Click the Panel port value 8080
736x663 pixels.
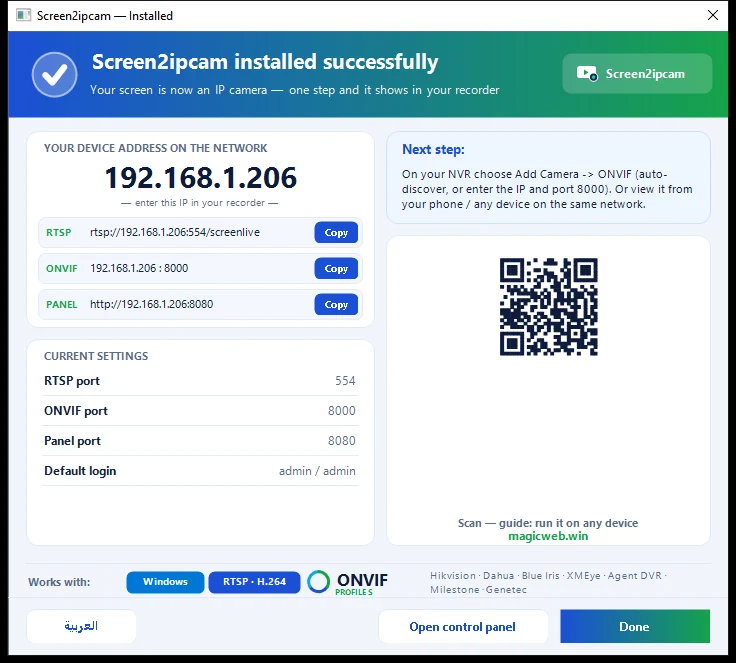[342, 441]
